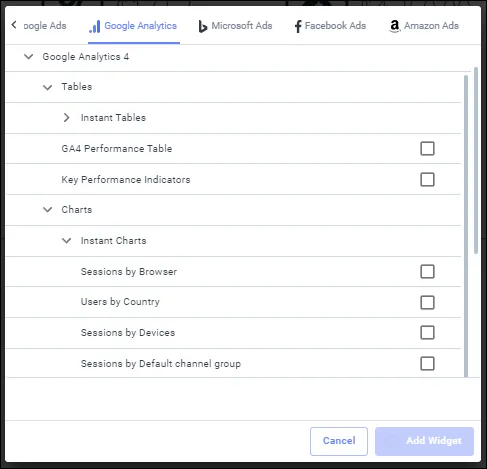Switch to the Microsoft Ads tab
Viewport: 487px width, 469px height.
[235, 26]
